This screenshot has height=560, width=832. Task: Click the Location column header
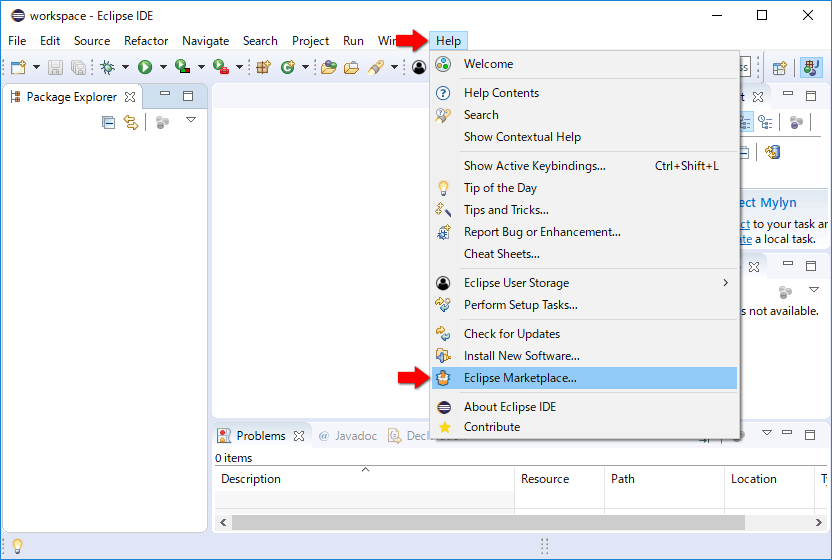pyautogui.click(x=769, y=479)
